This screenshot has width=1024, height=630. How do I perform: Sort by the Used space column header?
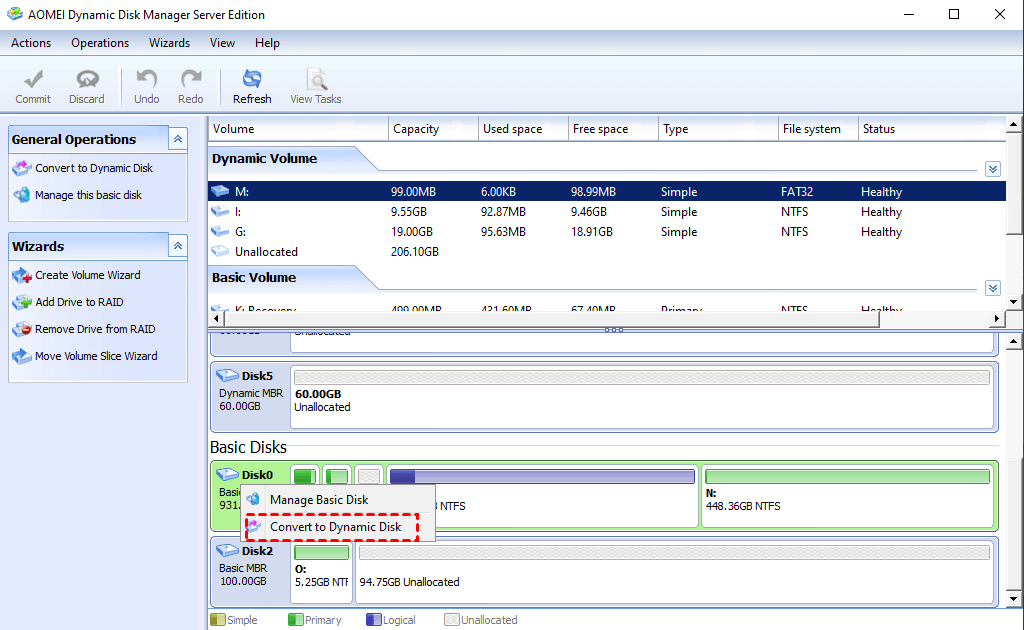click(x=523, y=129)
